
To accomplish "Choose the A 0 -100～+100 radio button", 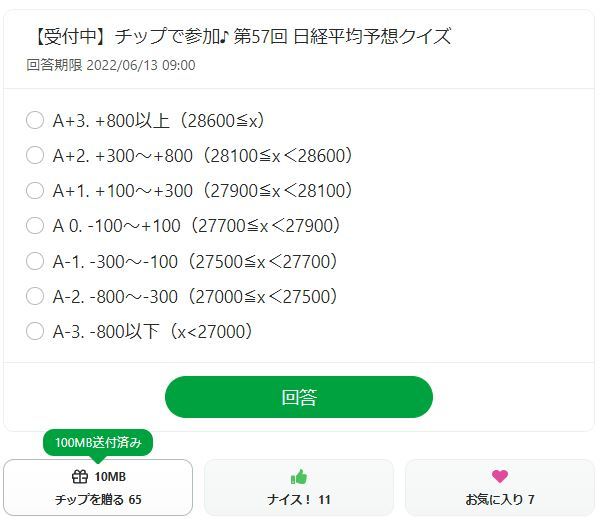I will 35,226.
